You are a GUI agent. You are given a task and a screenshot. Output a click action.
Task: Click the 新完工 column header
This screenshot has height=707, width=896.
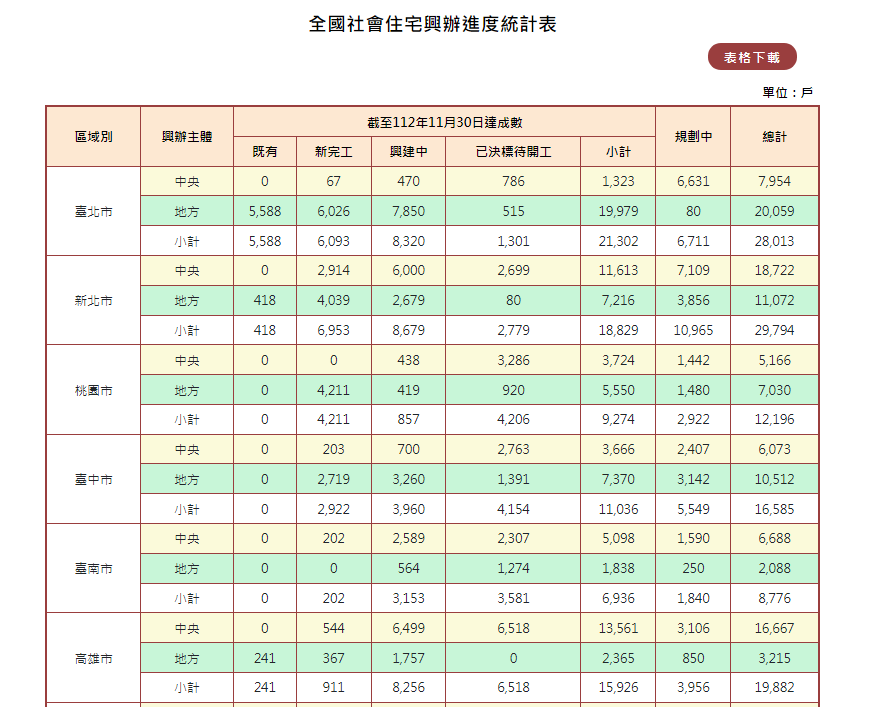tap(334, 152)
